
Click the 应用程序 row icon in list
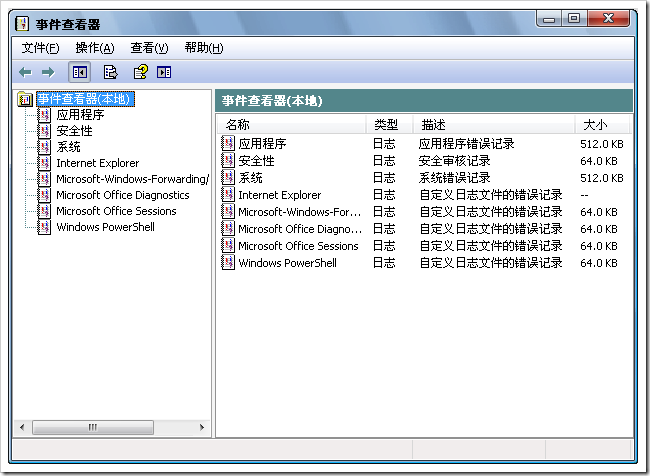(228, 143)
